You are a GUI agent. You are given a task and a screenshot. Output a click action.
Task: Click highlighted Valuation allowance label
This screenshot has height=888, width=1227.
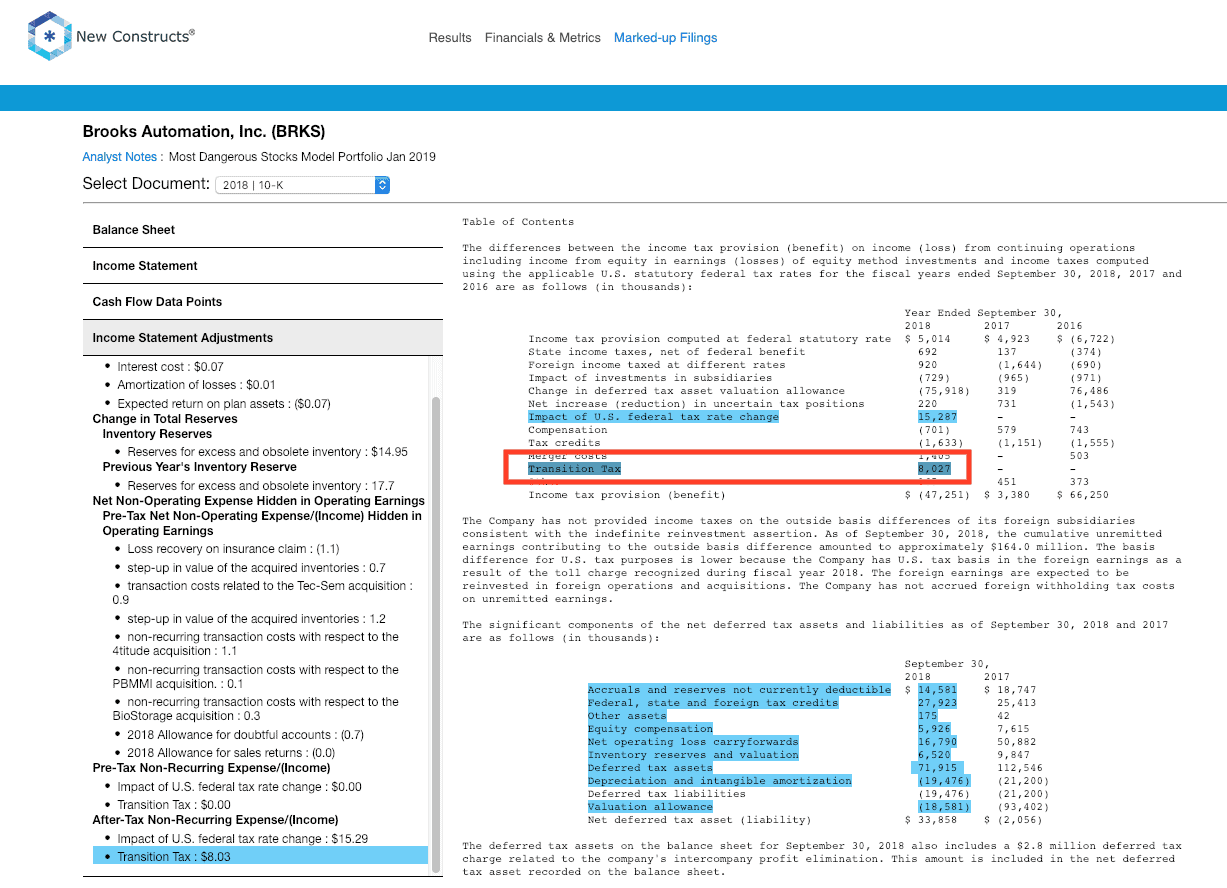650,807
